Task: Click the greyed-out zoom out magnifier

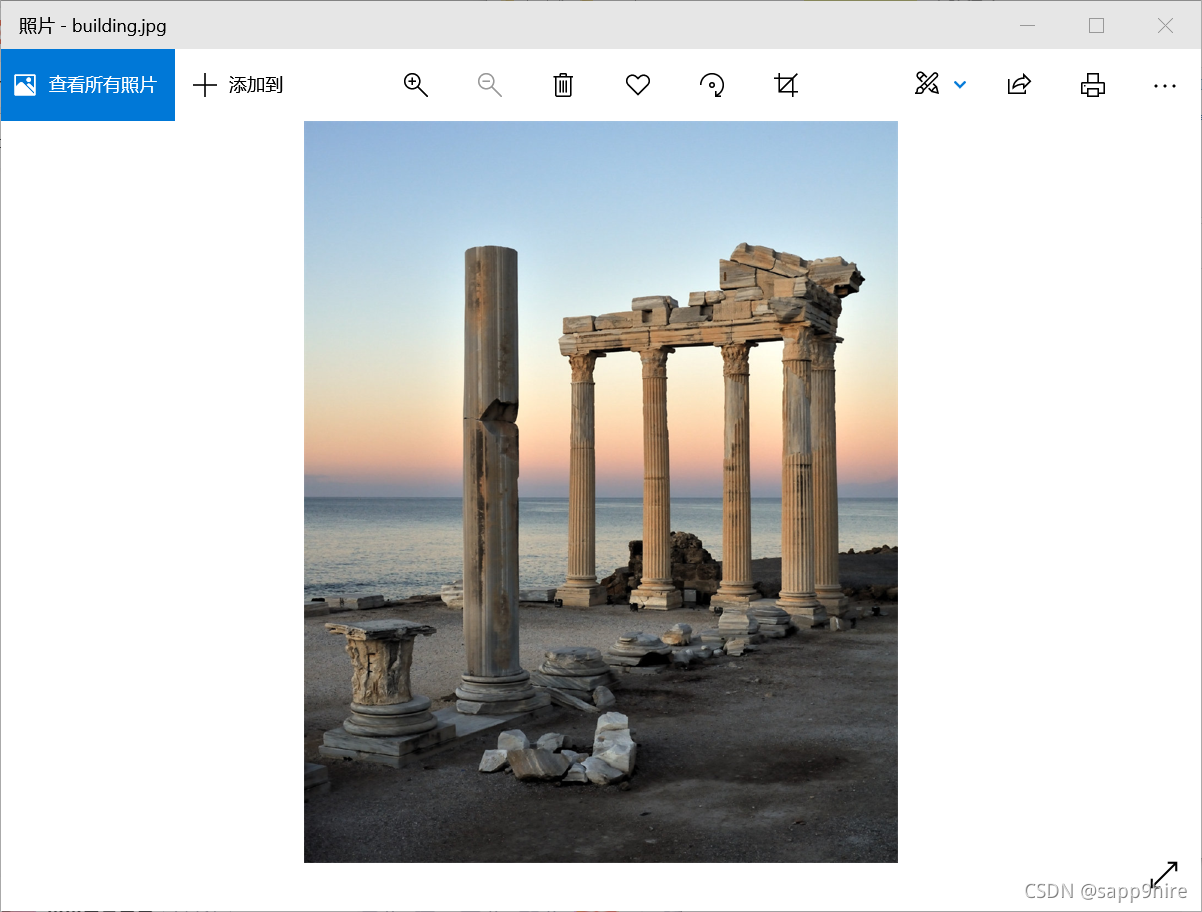Action: [x=490, y=85]
